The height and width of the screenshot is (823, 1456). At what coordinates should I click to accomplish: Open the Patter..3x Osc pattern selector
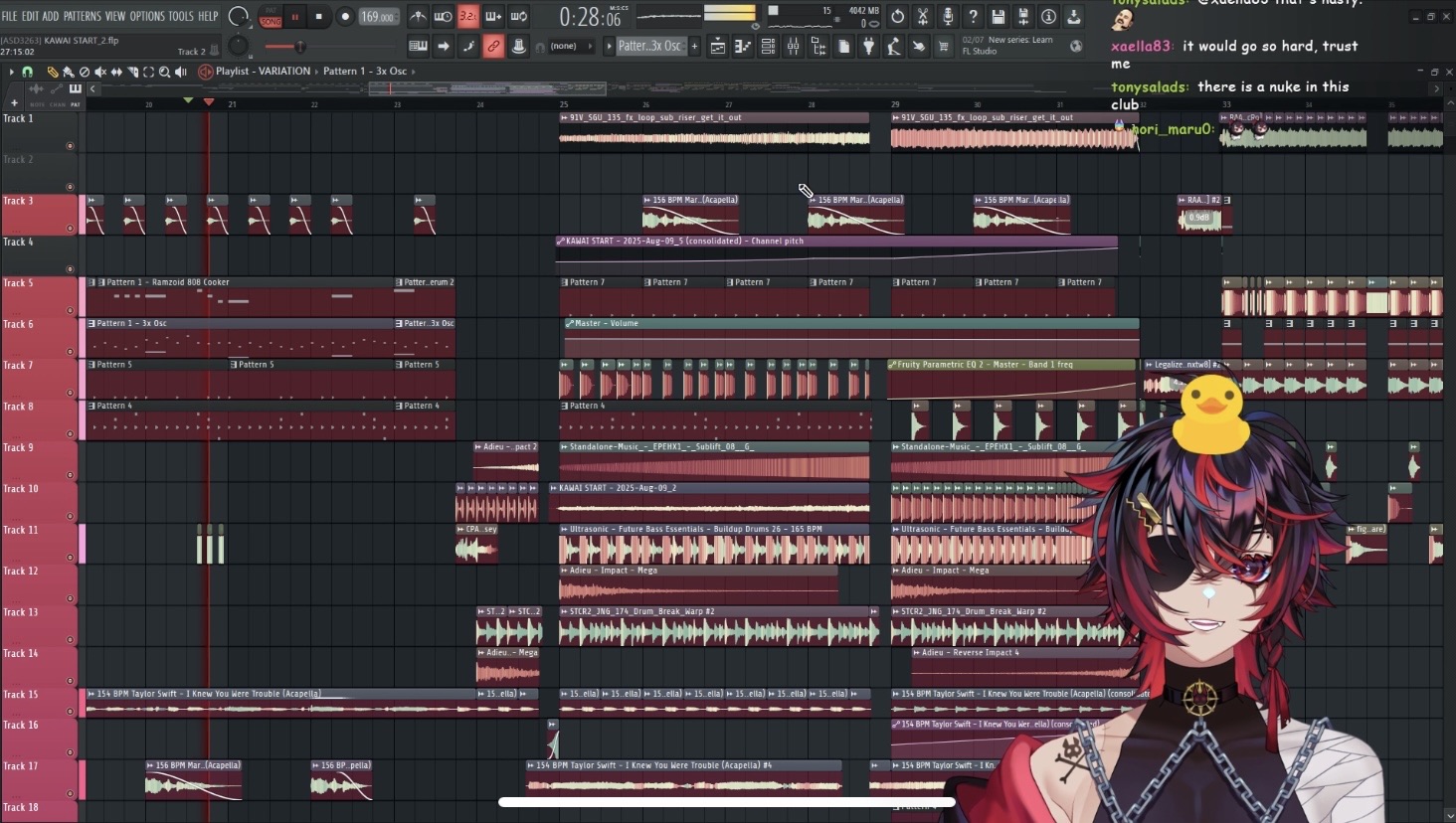click(648, 46)
